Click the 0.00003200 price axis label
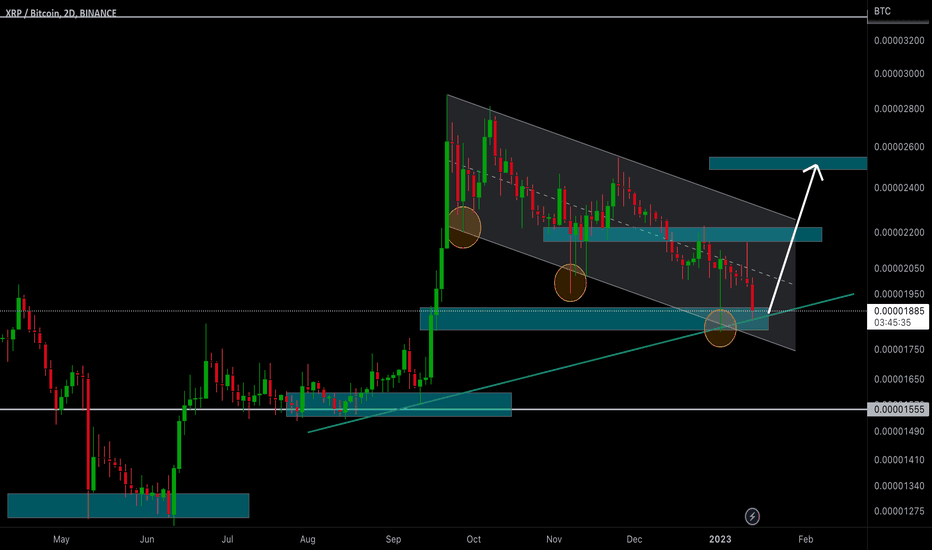The image size is (932, 550). (x=899, y=41)
